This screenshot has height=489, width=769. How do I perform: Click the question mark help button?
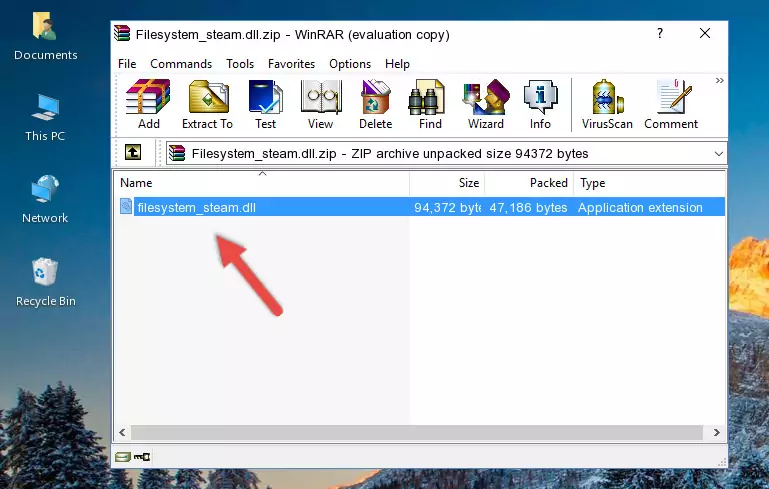click(x=660, y=33)
